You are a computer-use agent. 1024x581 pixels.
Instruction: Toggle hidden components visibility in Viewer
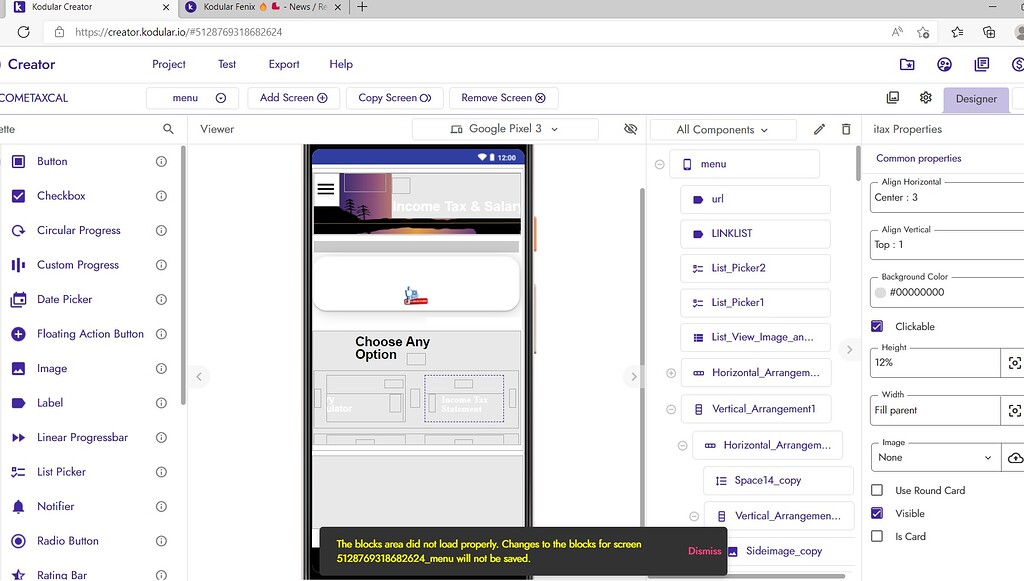[630, 129]
